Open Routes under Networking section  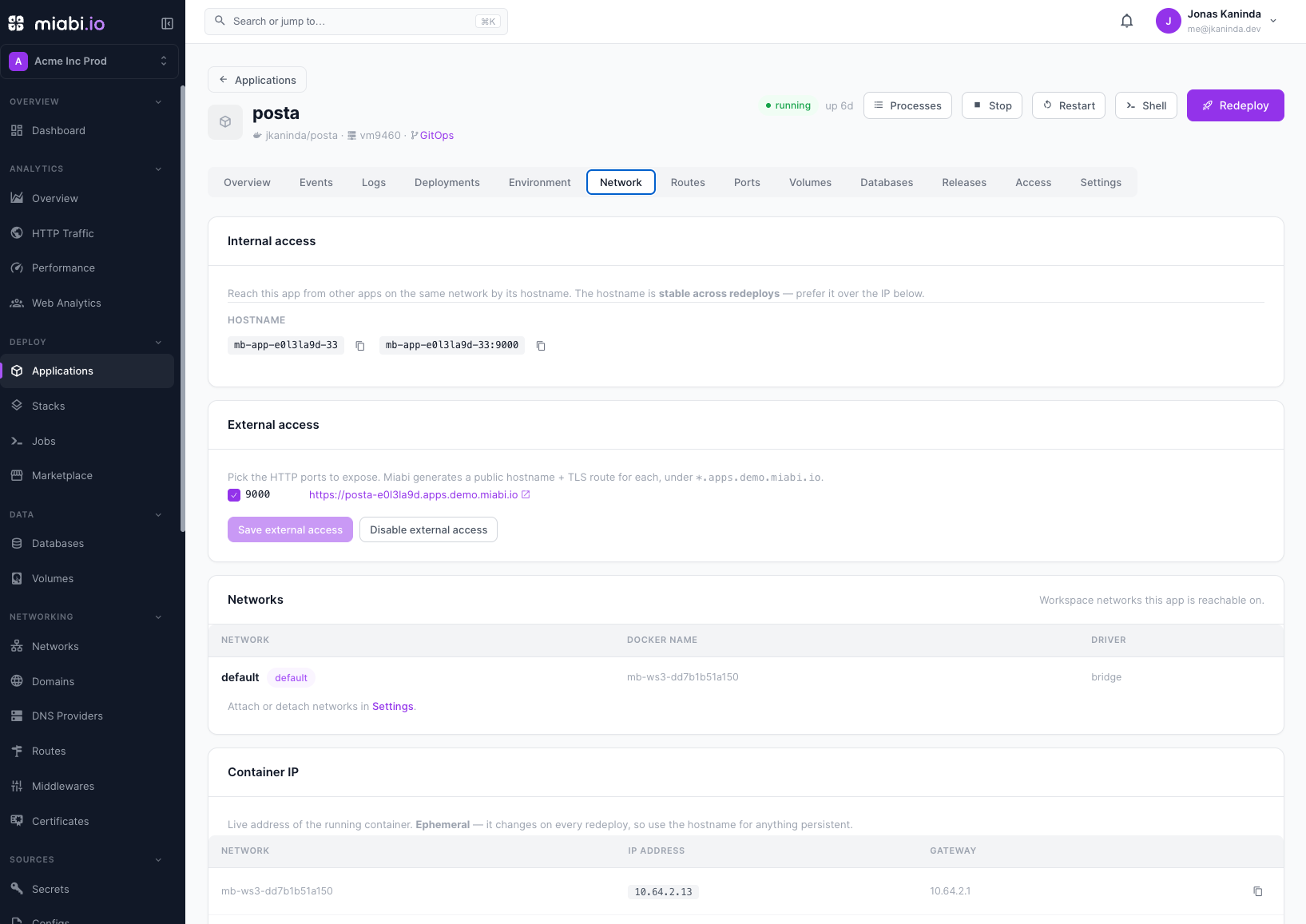[x=87, y=751]
